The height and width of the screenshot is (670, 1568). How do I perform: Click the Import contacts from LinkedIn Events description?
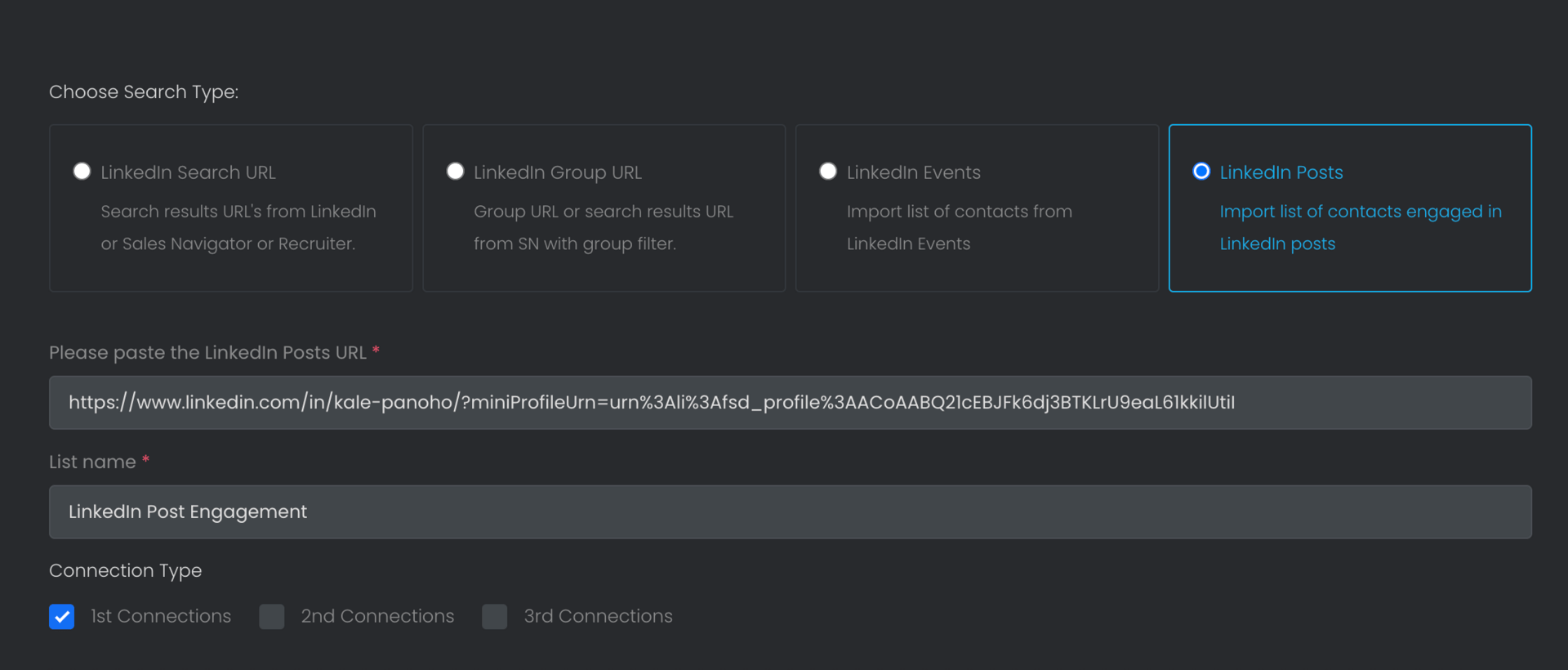[x=960, y=228]
